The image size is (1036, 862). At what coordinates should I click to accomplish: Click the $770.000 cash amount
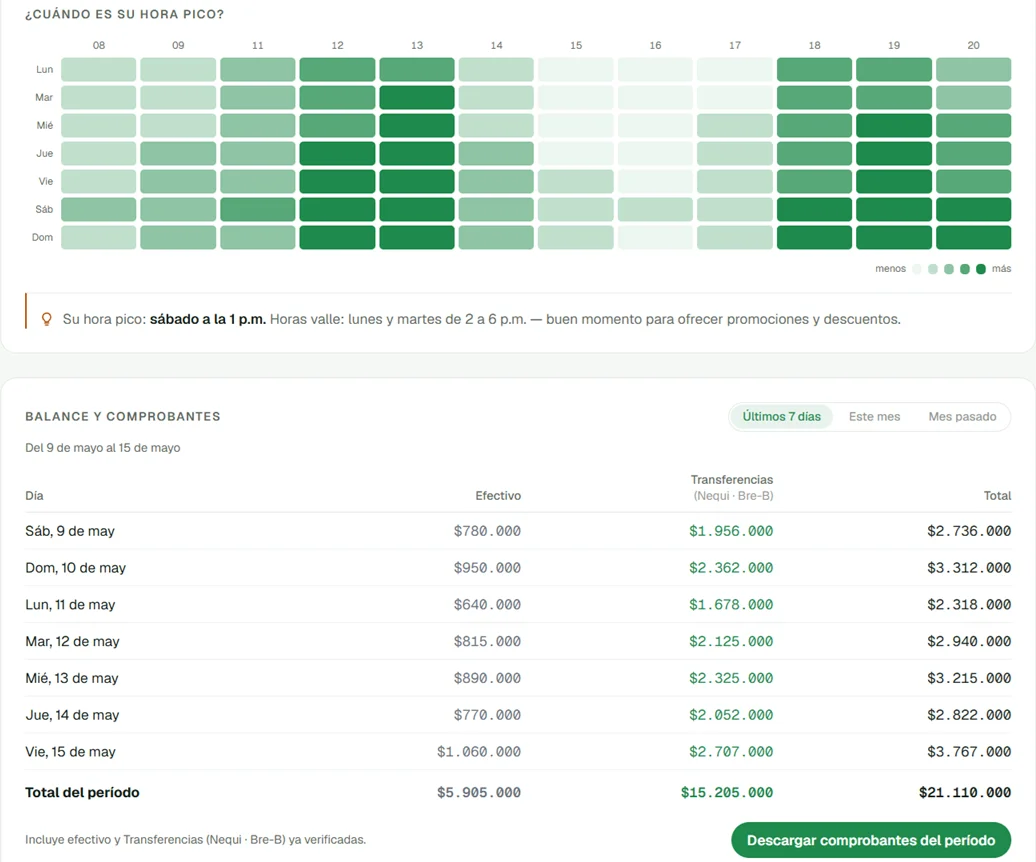tap(487, 715)
